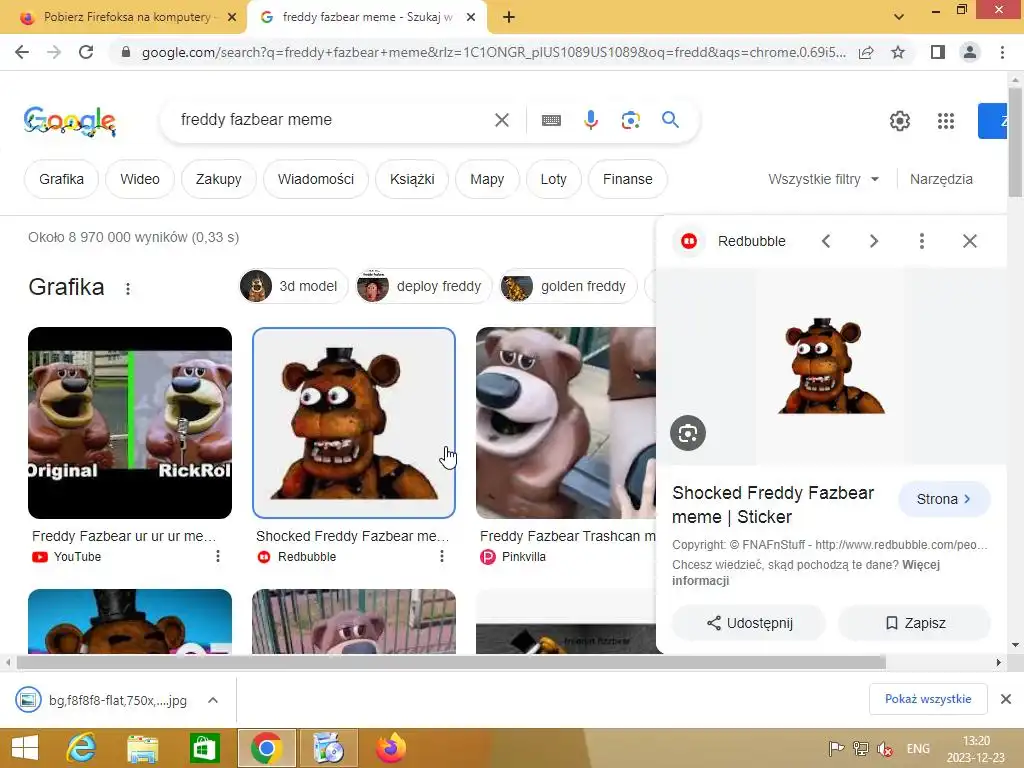The image size is (1024, 768).
Task: Open Google settings gear
Action: coord(900,121)
